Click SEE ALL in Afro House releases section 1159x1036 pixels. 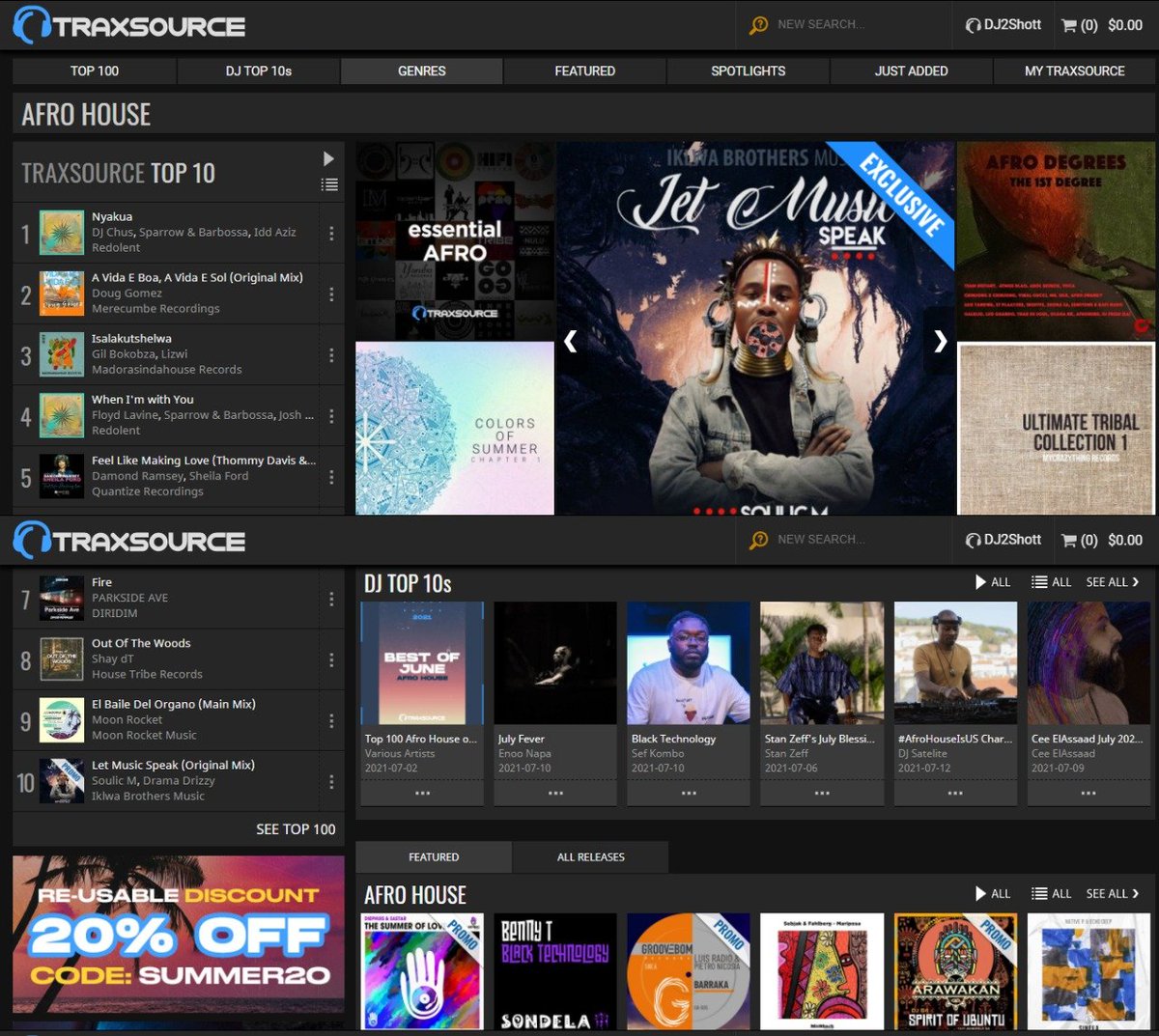pyautogui.click(x=1113, y=893)
